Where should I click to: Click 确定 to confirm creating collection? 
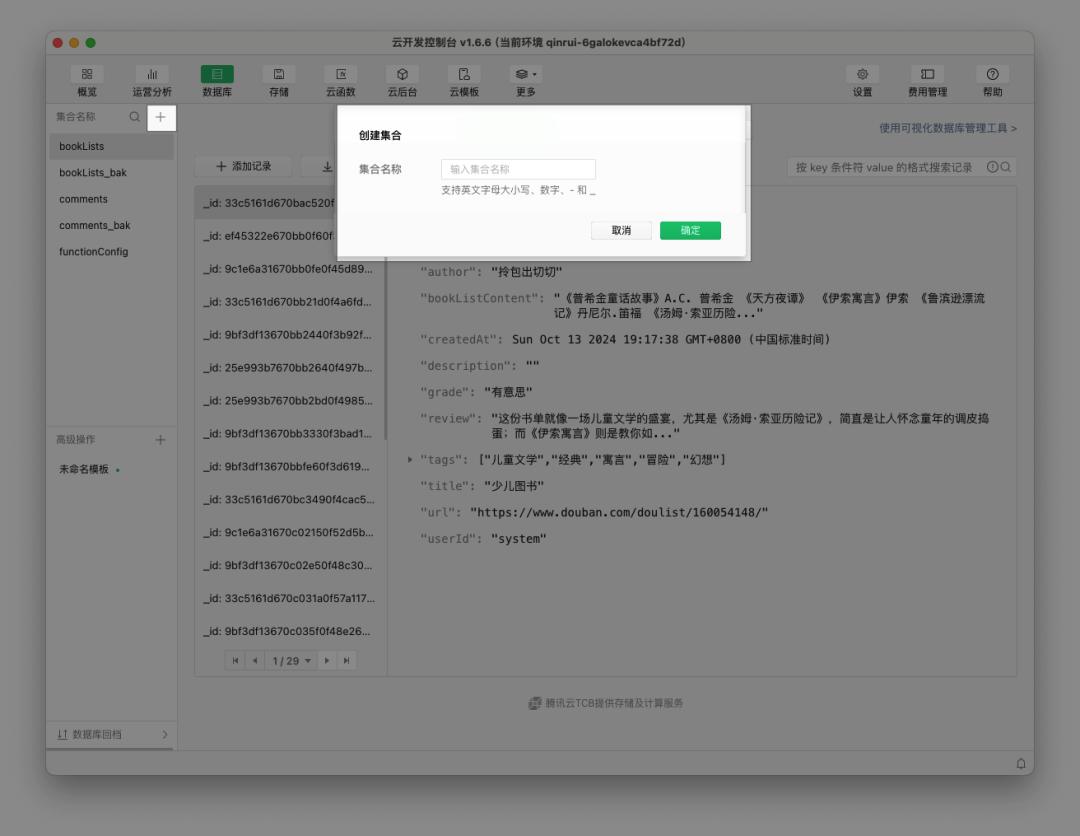[690, 230]
